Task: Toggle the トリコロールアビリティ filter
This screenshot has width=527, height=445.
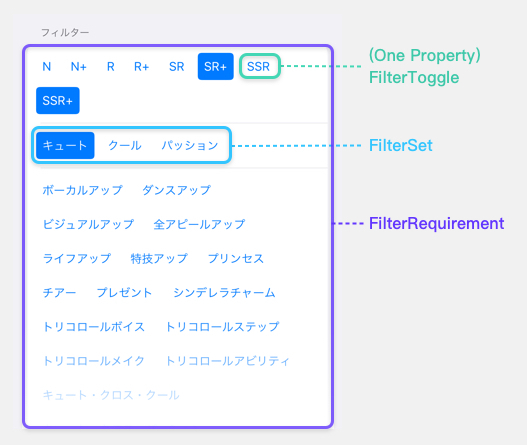Action: (x=227, y=361)
